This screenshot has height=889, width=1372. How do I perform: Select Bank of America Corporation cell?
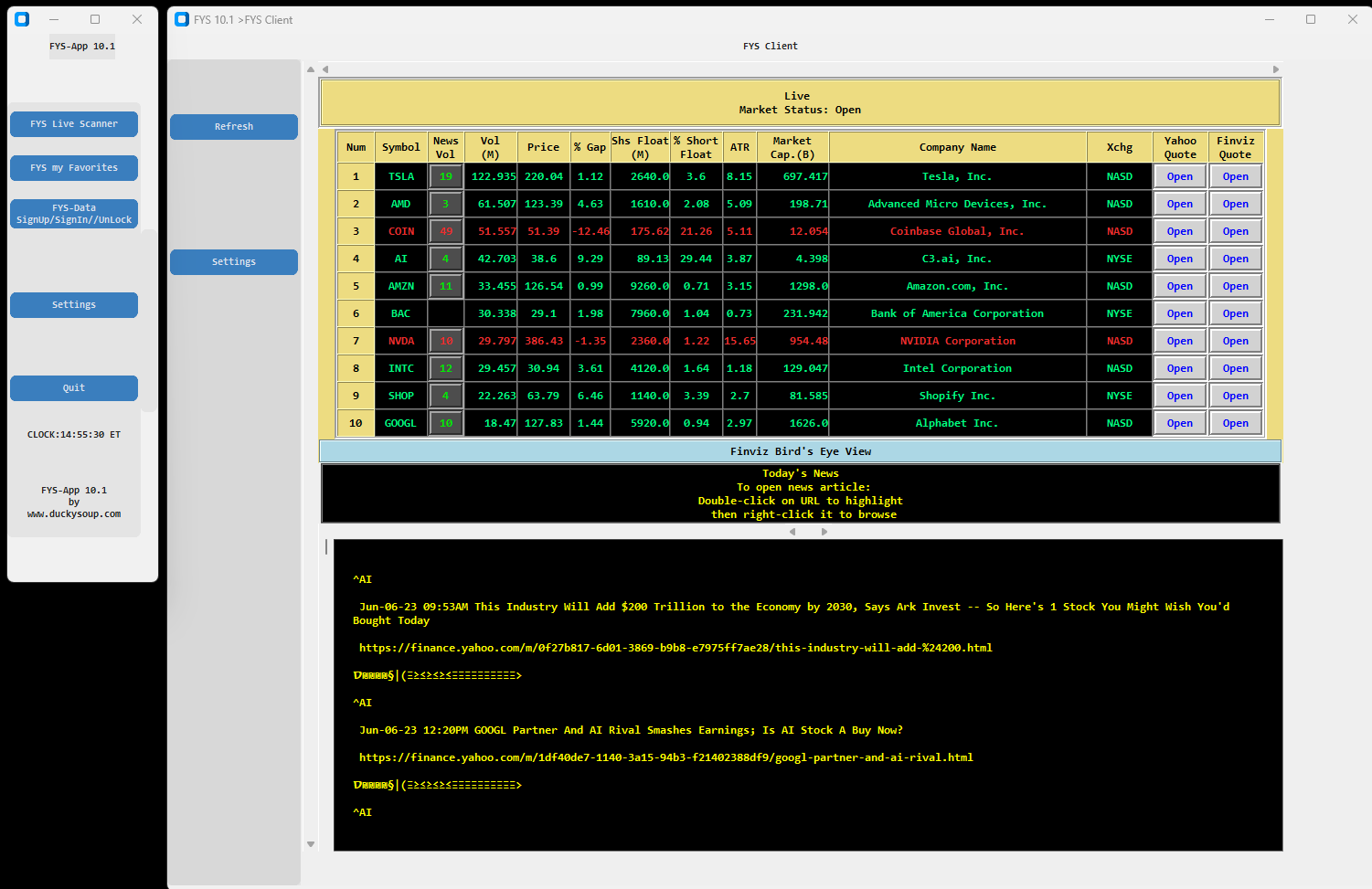pyautogui.click(x=958, y=314)
